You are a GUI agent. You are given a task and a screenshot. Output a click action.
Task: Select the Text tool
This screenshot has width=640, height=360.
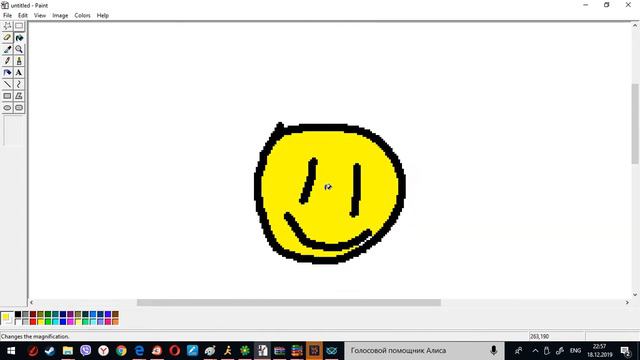point(19,73)
